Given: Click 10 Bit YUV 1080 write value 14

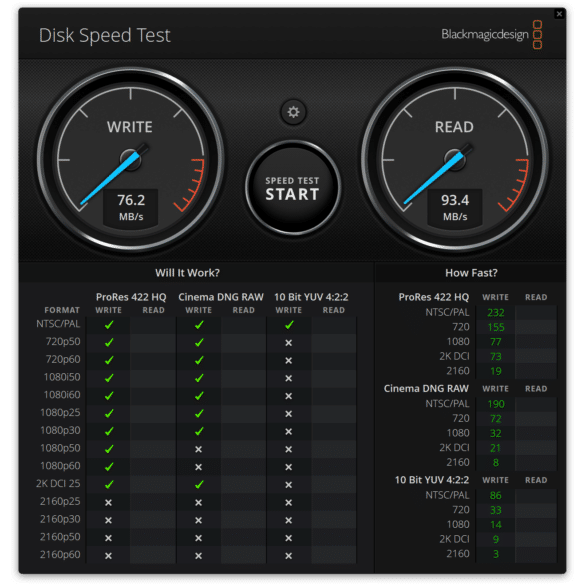Looking at the screenshot, I should [x=496, y=525].
